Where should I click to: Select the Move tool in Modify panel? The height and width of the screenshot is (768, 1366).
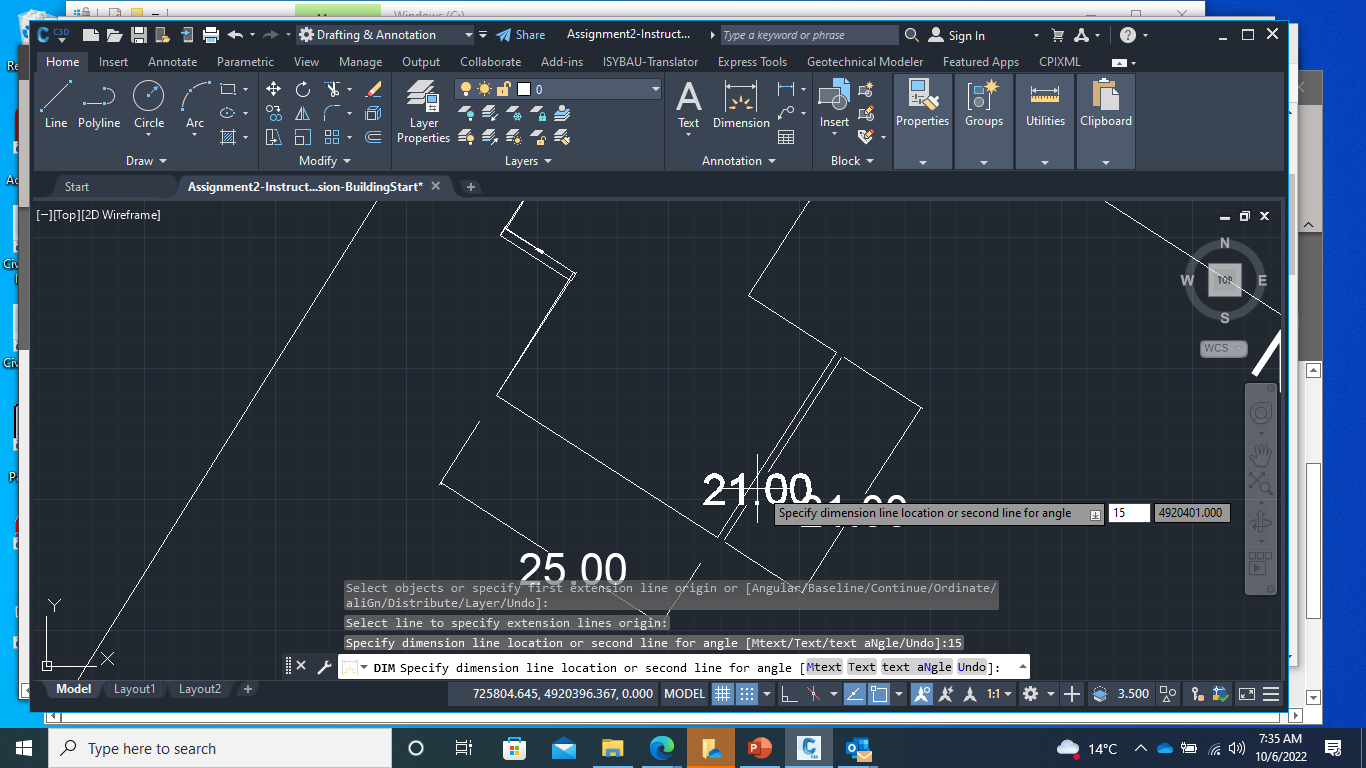pyautogui.click(x=273, y=88)
